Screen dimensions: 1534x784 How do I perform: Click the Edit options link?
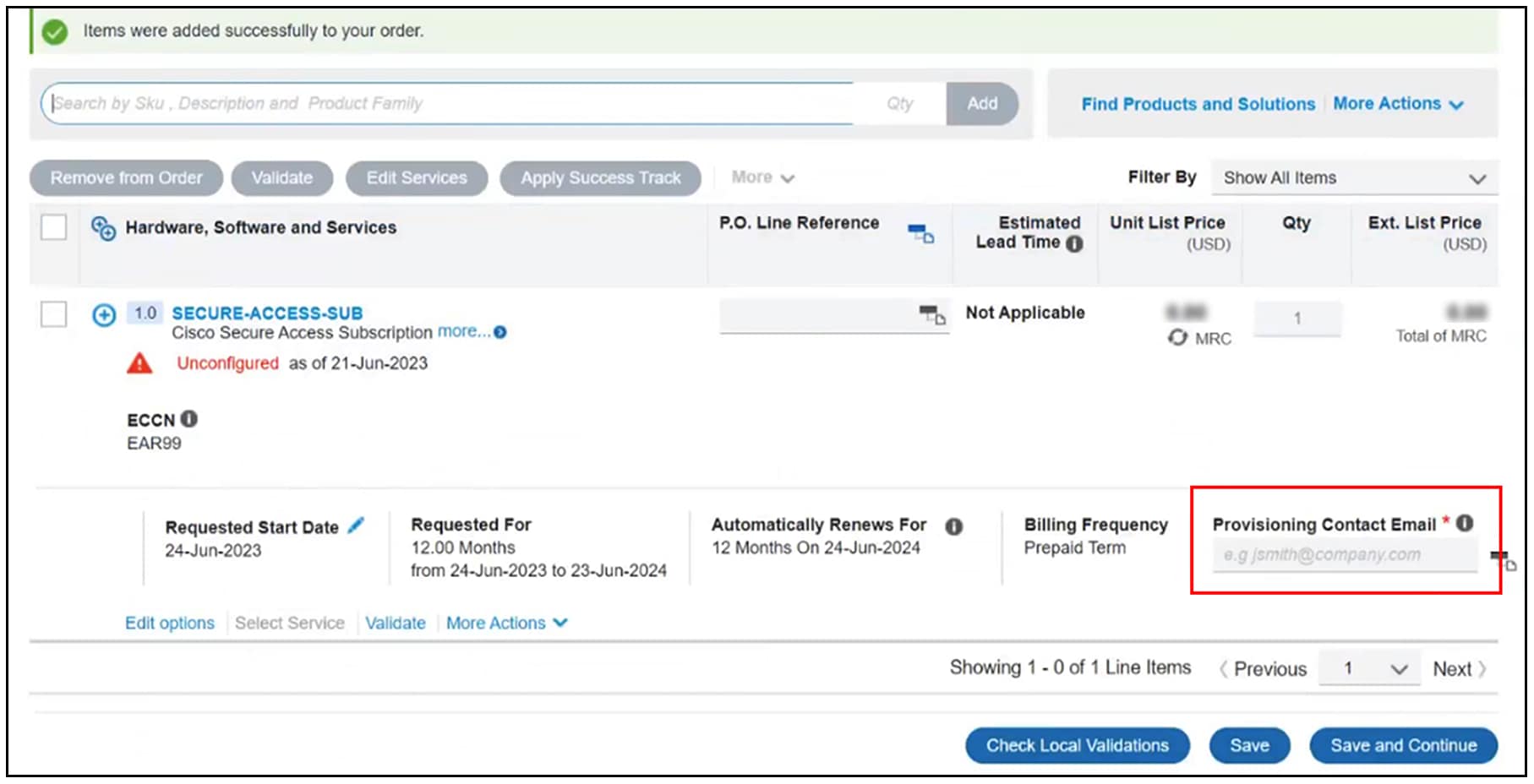click(x=170, y=623)
